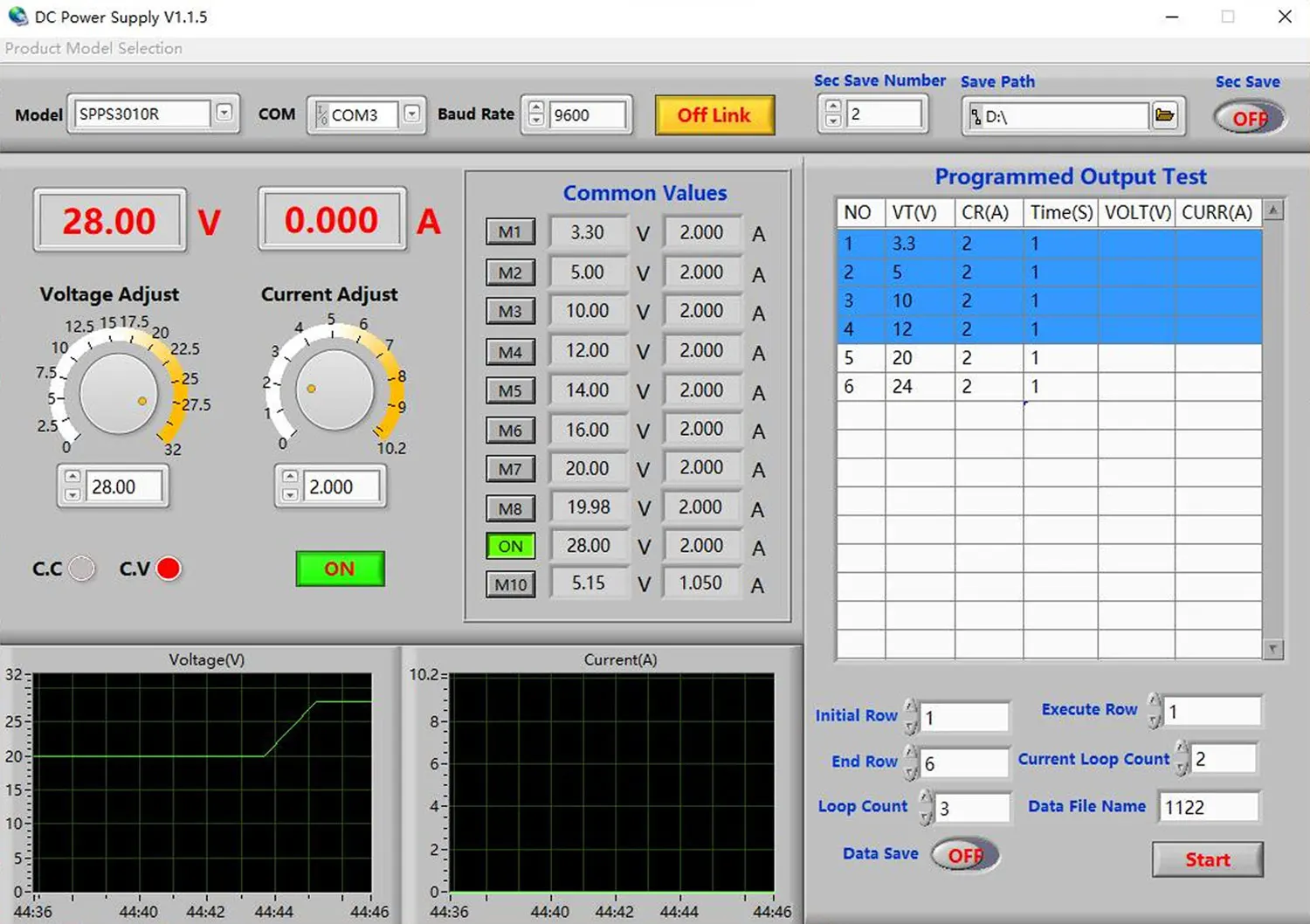Open the Model dropdown list
This screenshot has width=1310, height=924.
[224, 114]
